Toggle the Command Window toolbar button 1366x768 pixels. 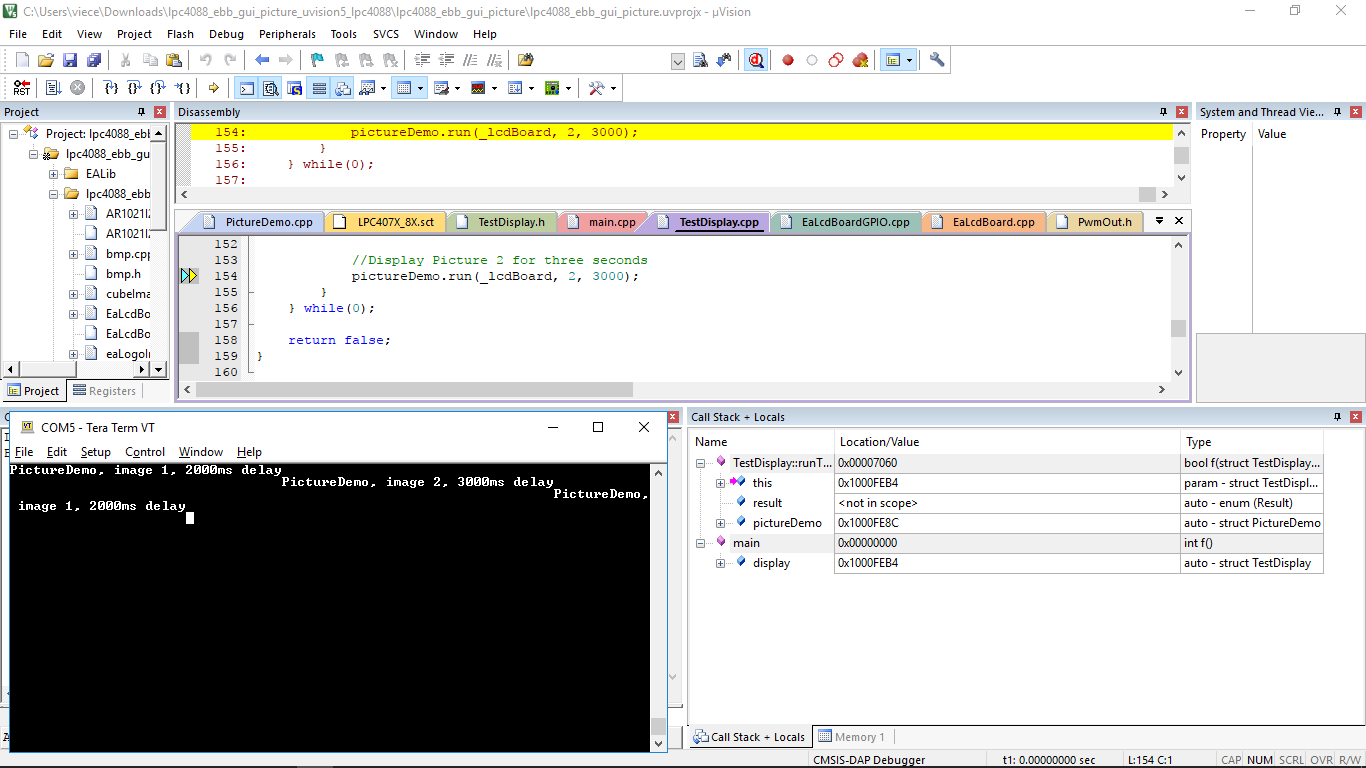tap(246, 88)
